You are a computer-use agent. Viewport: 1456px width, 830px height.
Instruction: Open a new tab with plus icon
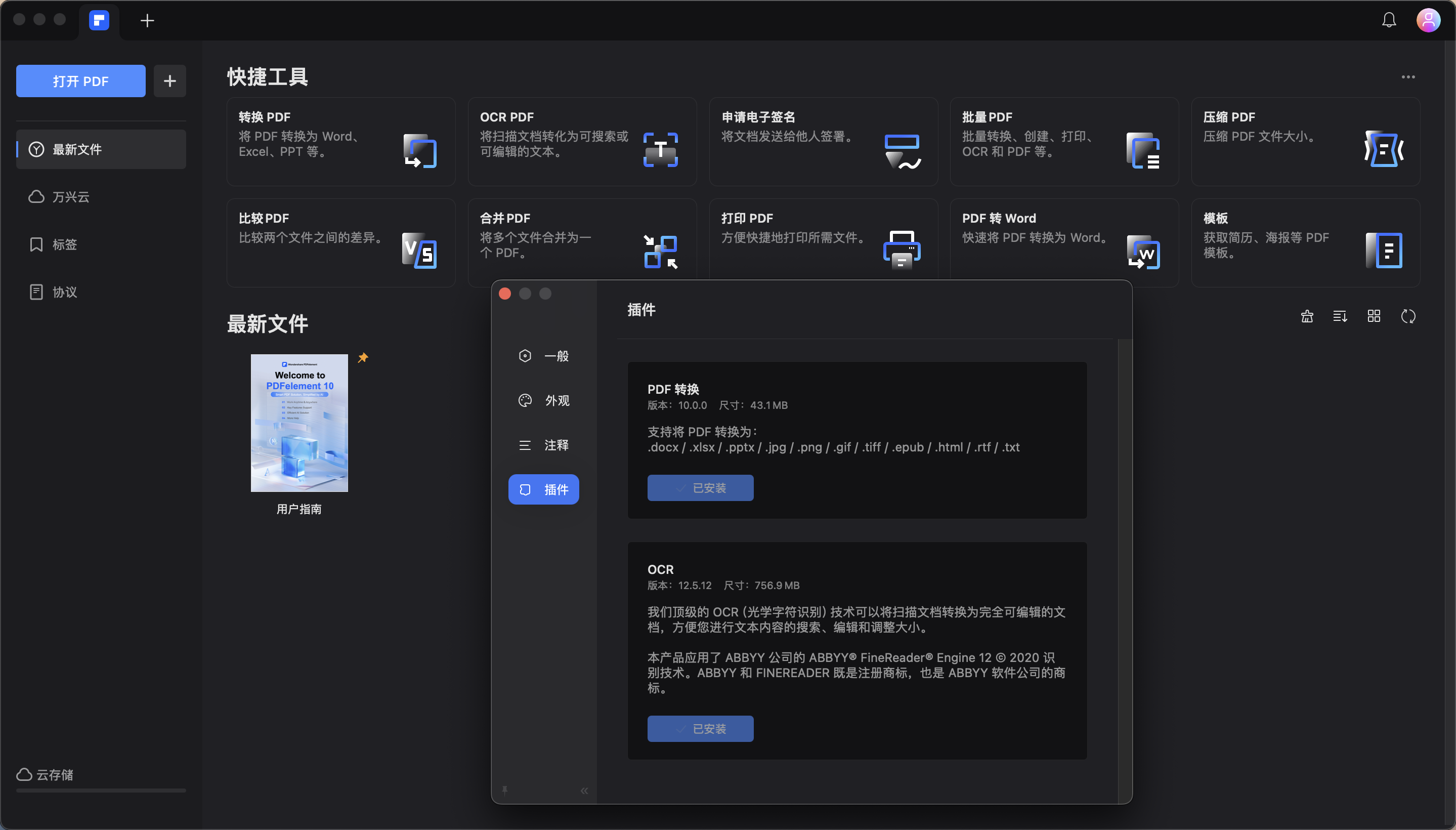tap(147, 21)
